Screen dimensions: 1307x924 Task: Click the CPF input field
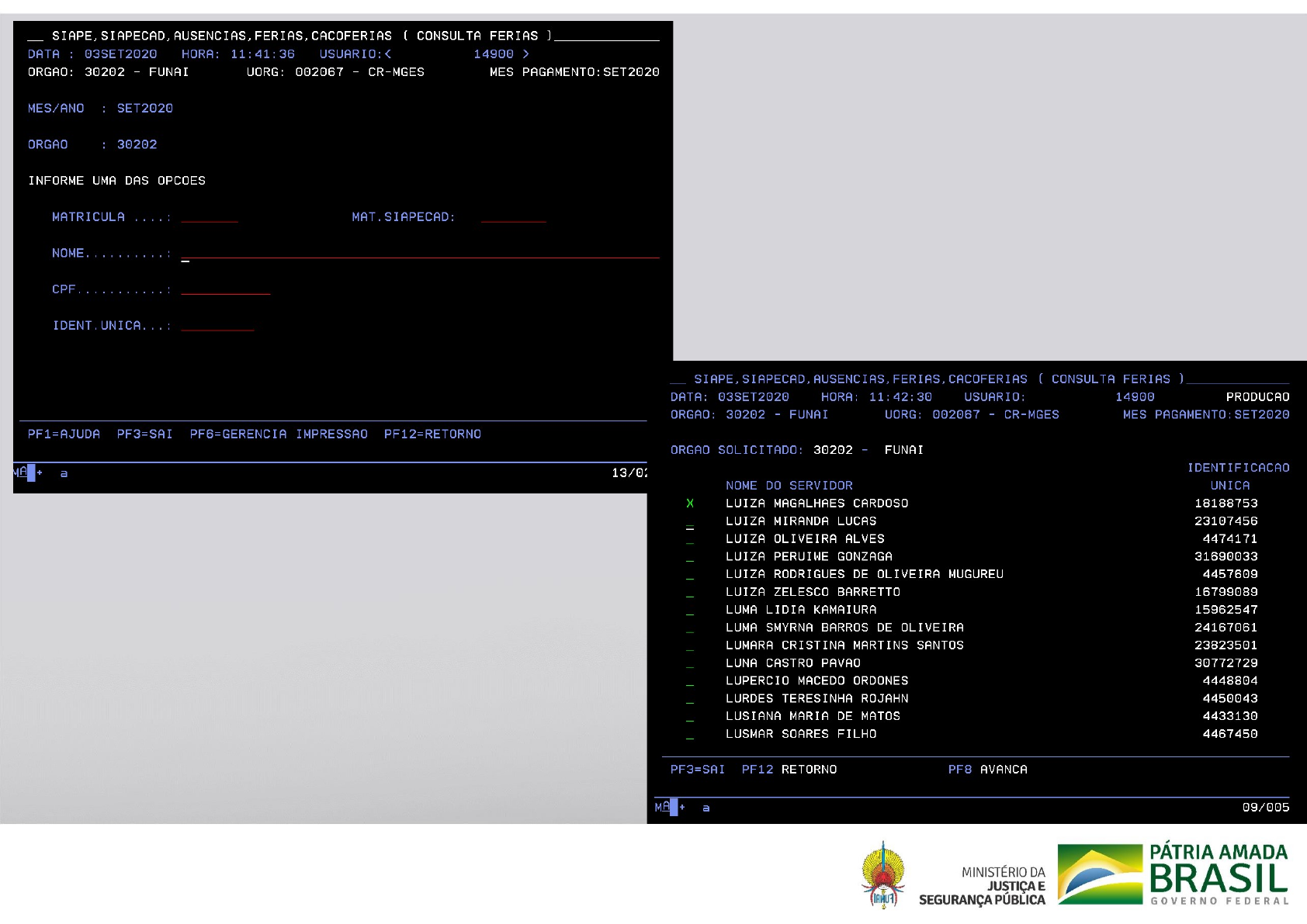225,289
